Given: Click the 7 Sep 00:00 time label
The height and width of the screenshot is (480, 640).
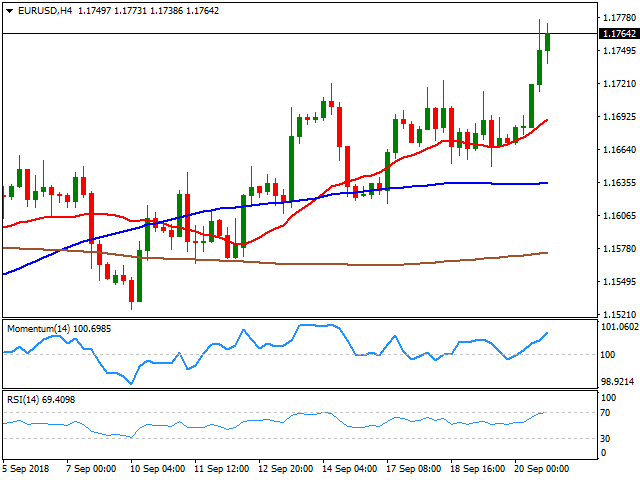Looking at the screenshot, I should click(91, 469).
